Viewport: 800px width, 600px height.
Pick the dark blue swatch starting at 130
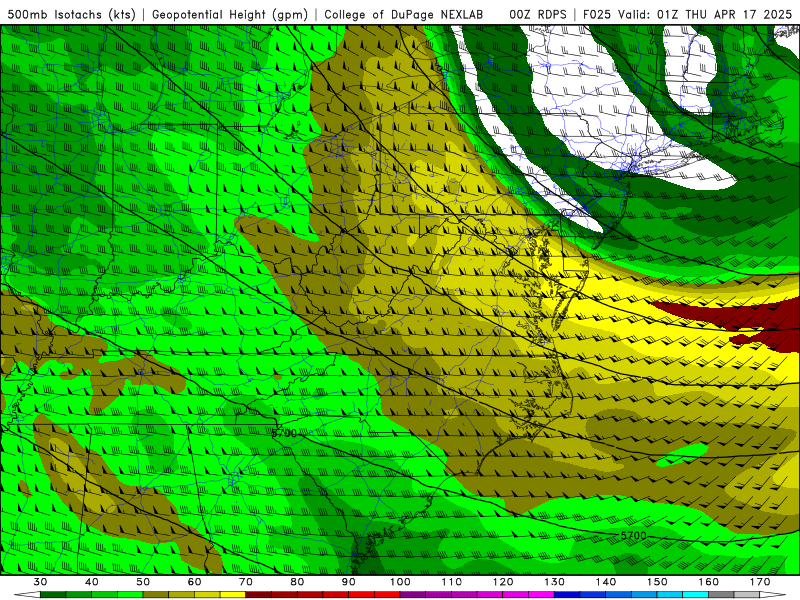[567, 595]
